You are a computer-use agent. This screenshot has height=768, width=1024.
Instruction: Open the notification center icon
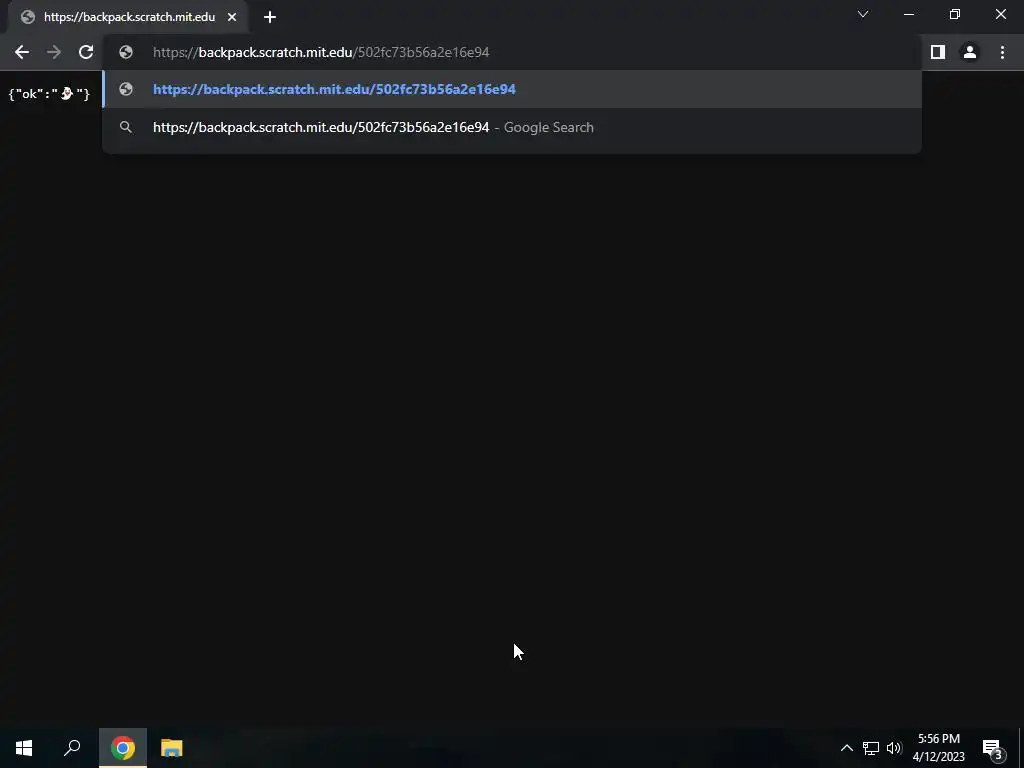click(993, 748)
